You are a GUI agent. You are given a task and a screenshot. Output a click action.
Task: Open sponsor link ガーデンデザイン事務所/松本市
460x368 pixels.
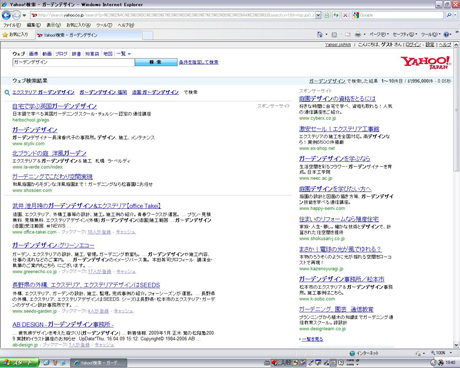342,279
